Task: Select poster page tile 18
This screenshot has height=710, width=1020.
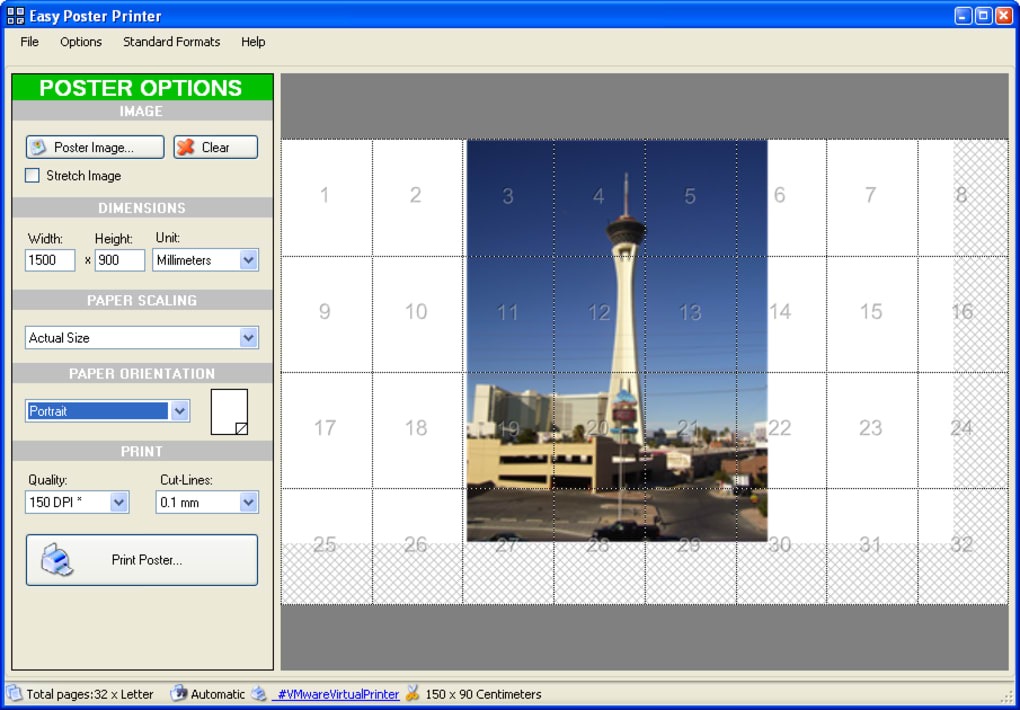Action: [x=417, y=430]
